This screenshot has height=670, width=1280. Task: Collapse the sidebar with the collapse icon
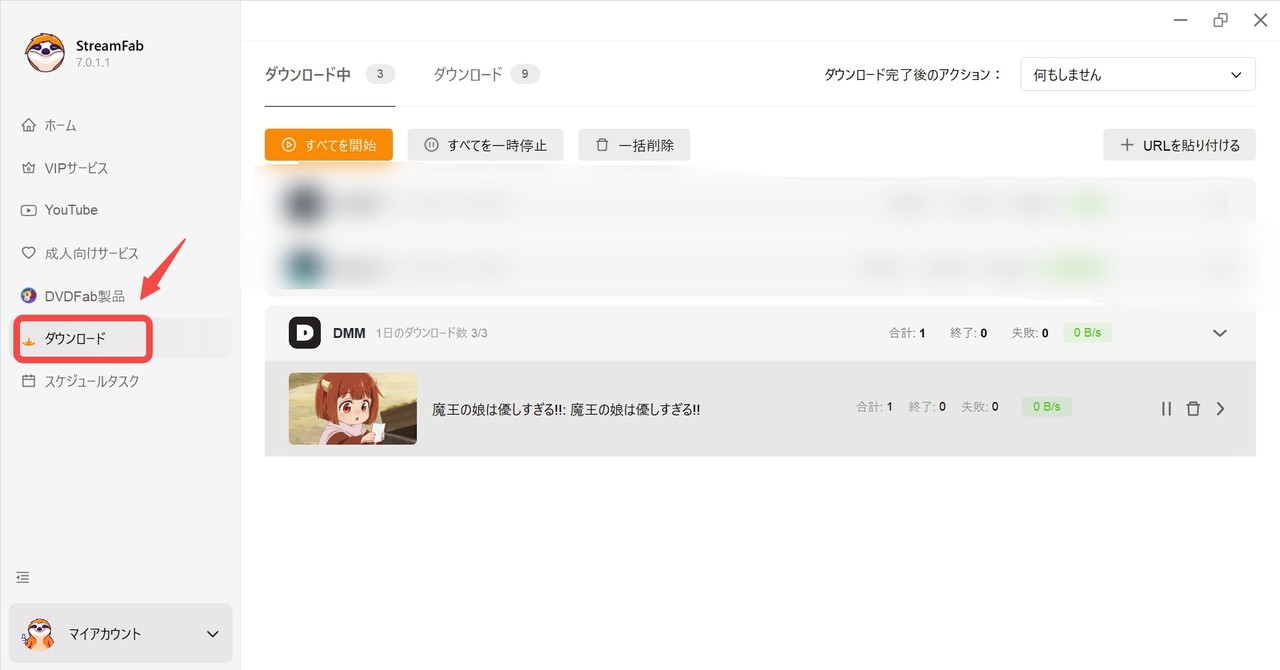(22, 577)
